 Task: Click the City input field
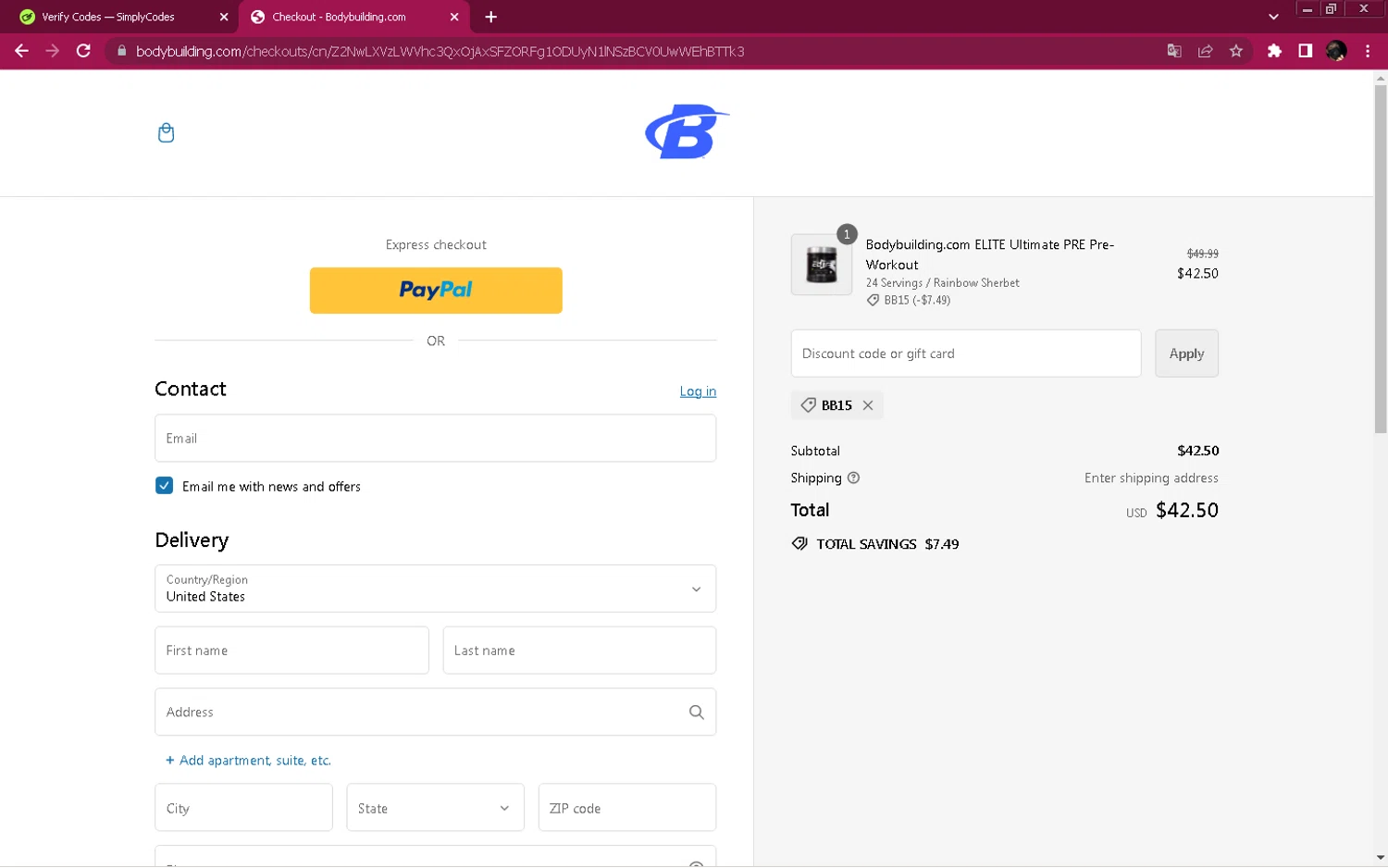(x=243, y=808)
